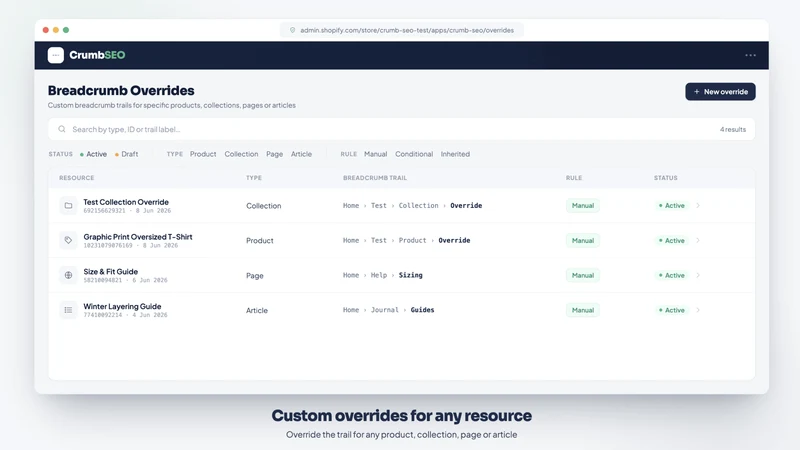This screenshot has width=800, height=450.
Task: Filter by Collection type
Action: point(241,154)
